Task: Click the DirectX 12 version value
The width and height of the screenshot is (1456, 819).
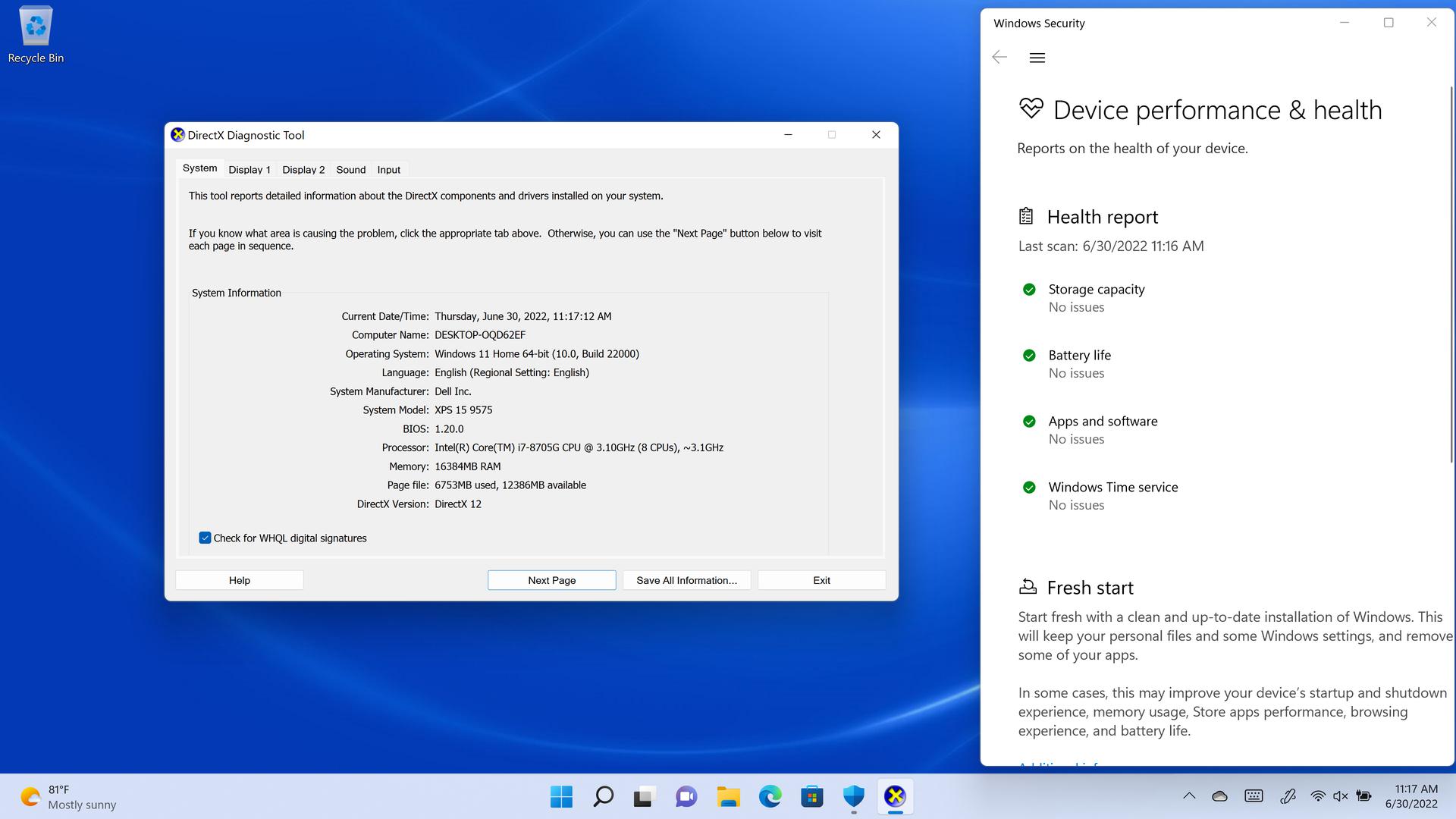Action: tap(458, 504)
